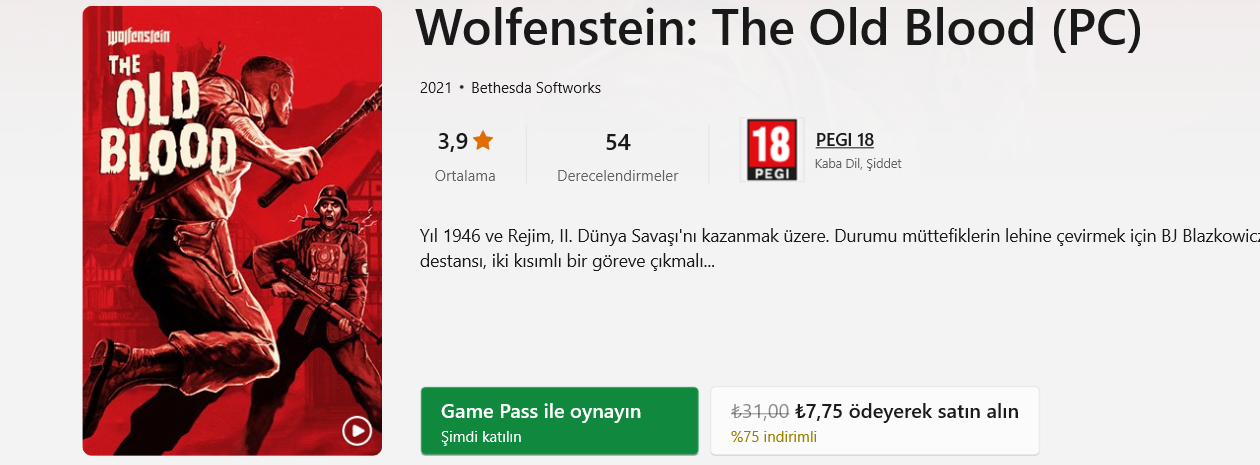The width and height of the screenshot is (1260, 465).
Task: Click the %75 indirimli discount label
Action: click(774, 437)
